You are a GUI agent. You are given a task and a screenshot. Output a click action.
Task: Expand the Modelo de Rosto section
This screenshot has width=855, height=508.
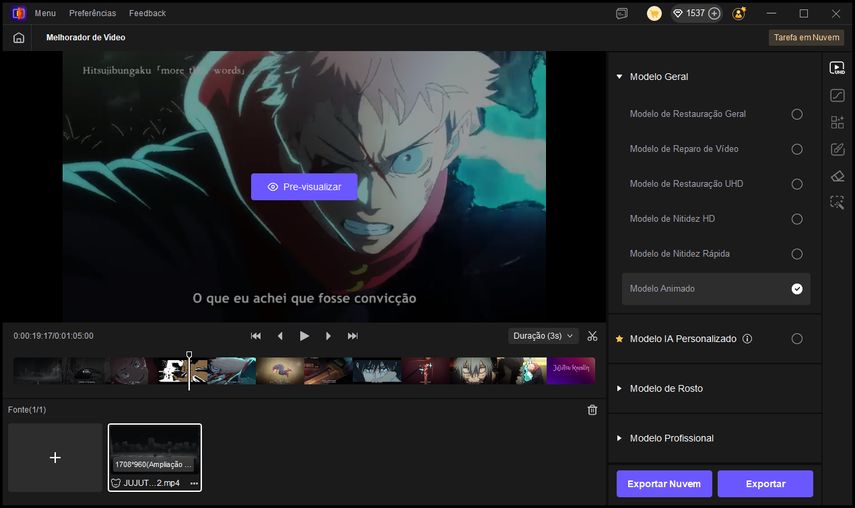pyautogui.click(x=619, y=389)
